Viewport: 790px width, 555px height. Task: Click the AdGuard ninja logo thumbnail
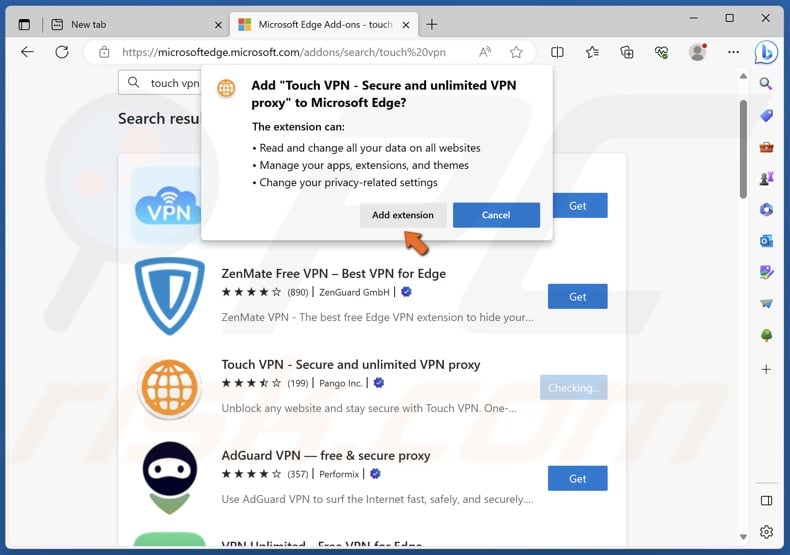pyautogui.click(x=170, y=478)
